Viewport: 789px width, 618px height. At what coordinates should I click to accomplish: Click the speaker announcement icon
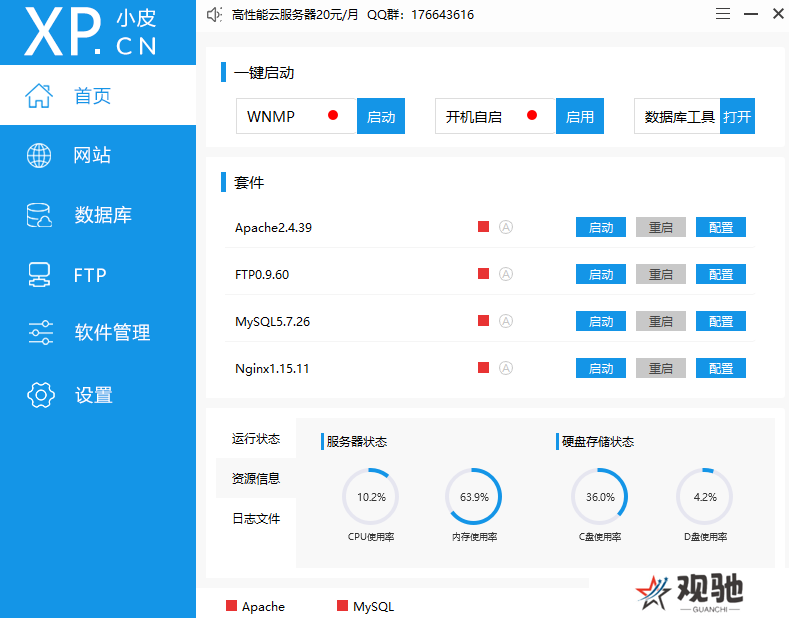(214, 15)
